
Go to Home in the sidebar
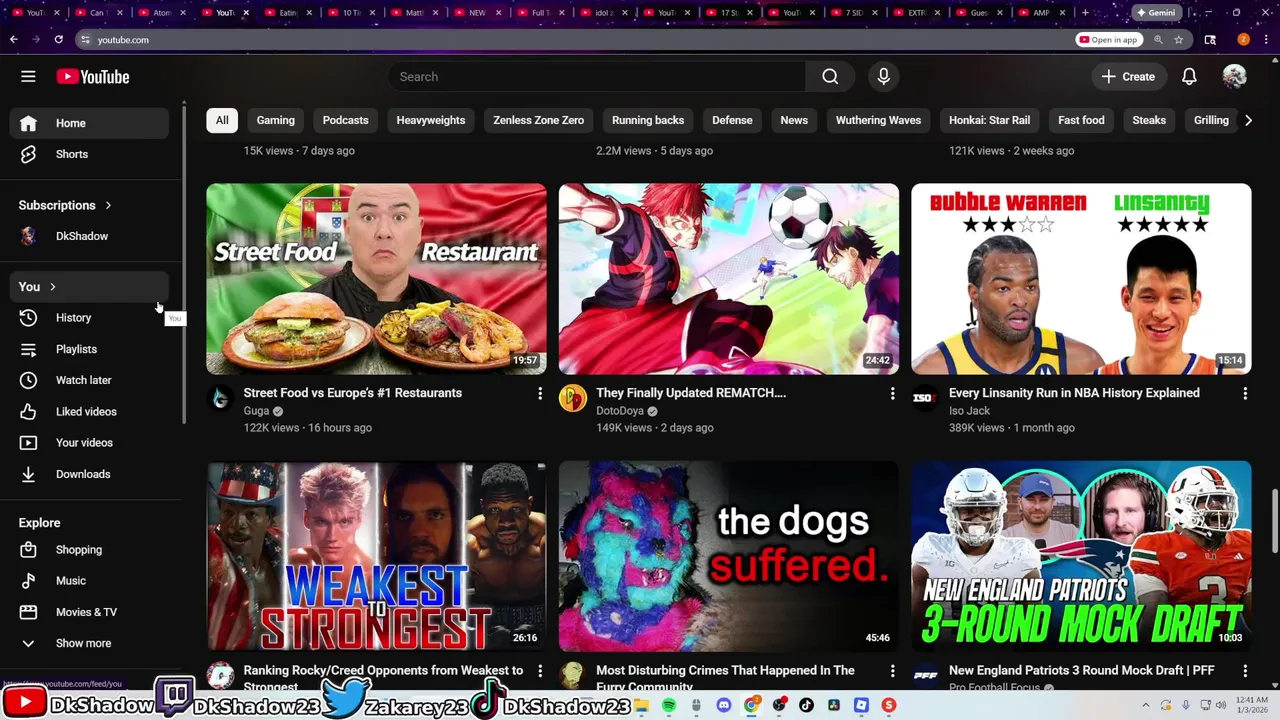pyautogui.click(x=89, y=123)
